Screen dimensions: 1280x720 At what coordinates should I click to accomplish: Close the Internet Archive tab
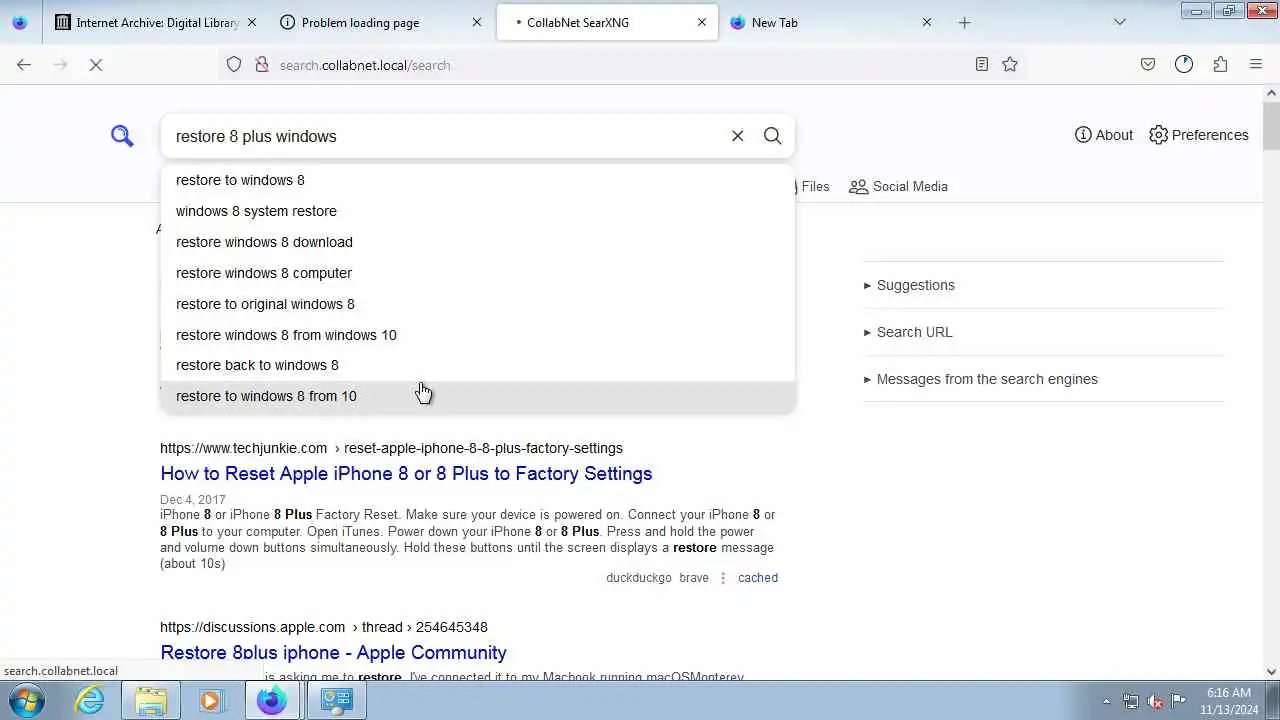(x=251, y=22)
